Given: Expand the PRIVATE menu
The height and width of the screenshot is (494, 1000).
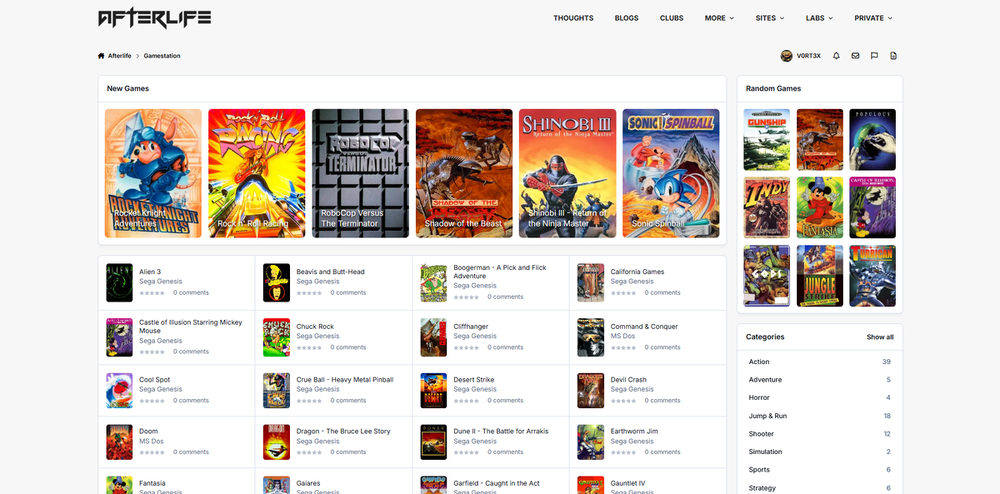Looking at the screenshot, I should pyautogui.click(x=873, y=18).
